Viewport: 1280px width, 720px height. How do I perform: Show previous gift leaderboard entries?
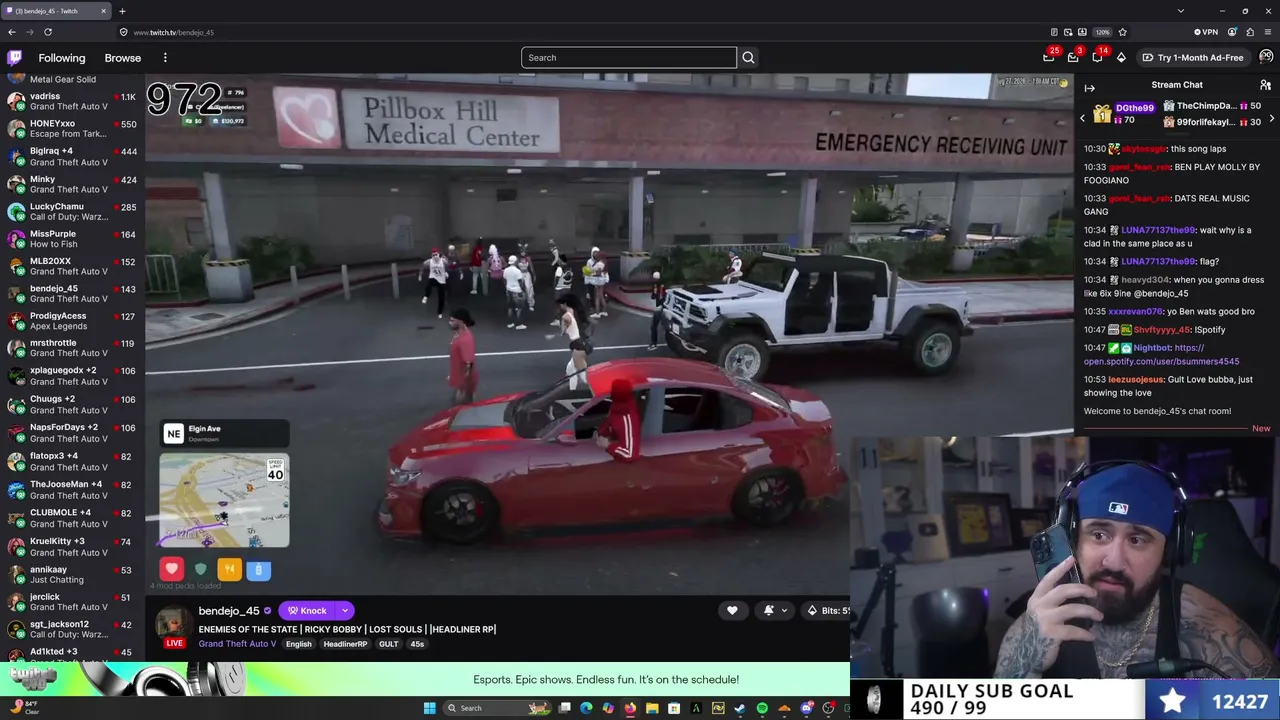coord(1082,119)
